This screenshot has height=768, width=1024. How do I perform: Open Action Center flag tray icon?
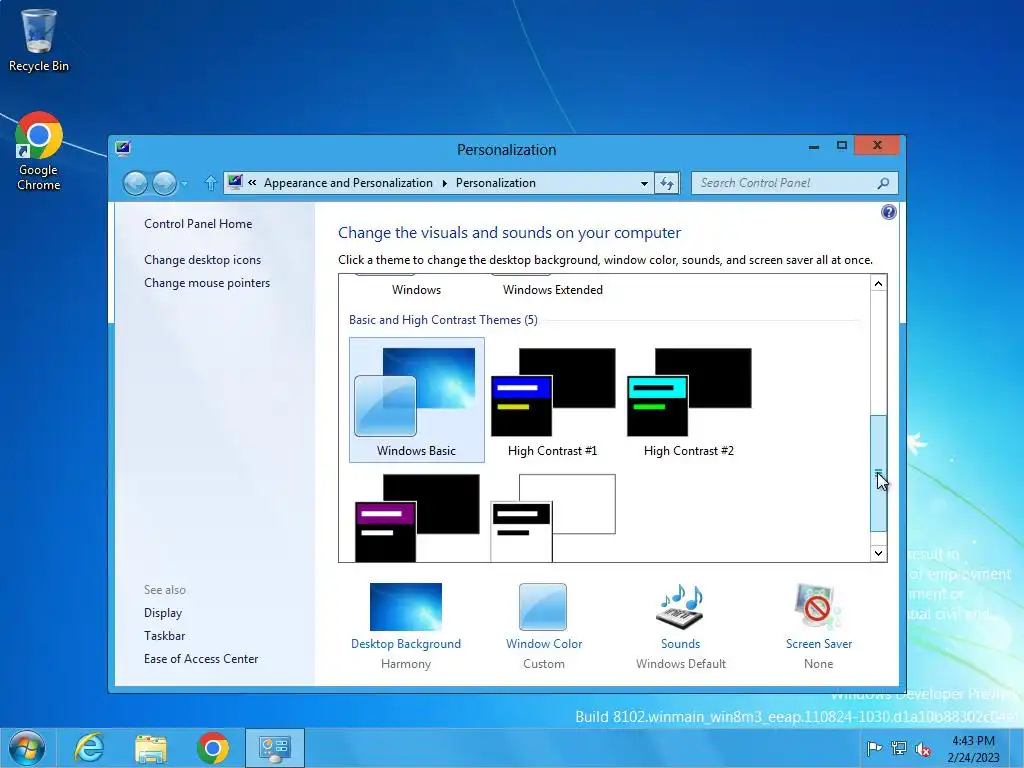point(874,748)
